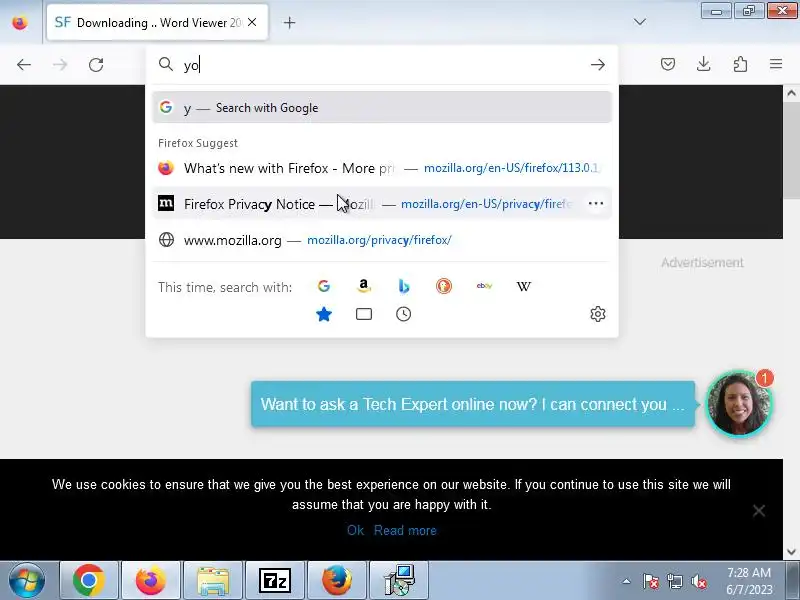This screenshot has width=800, height=600.
Task: Open 7-Zip from the taskbar
Action: tap(275, 580)
